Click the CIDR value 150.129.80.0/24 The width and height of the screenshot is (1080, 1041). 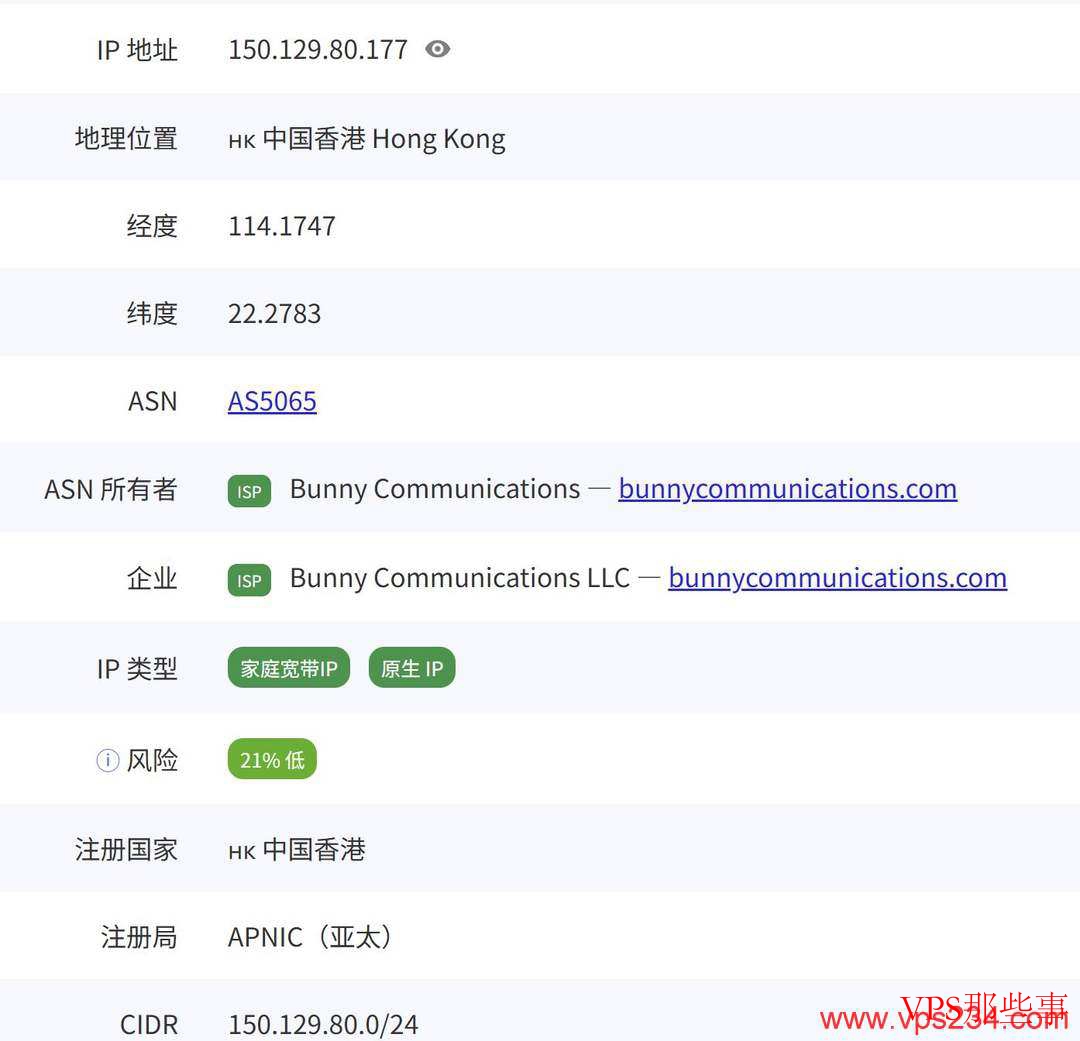[x=323, y=1025]
